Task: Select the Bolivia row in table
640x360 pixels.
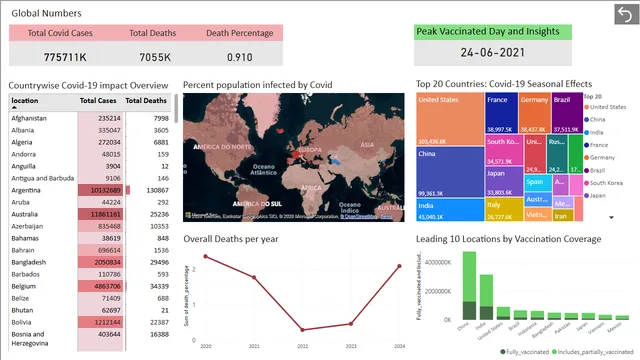Action: click(x=90, y=322)
